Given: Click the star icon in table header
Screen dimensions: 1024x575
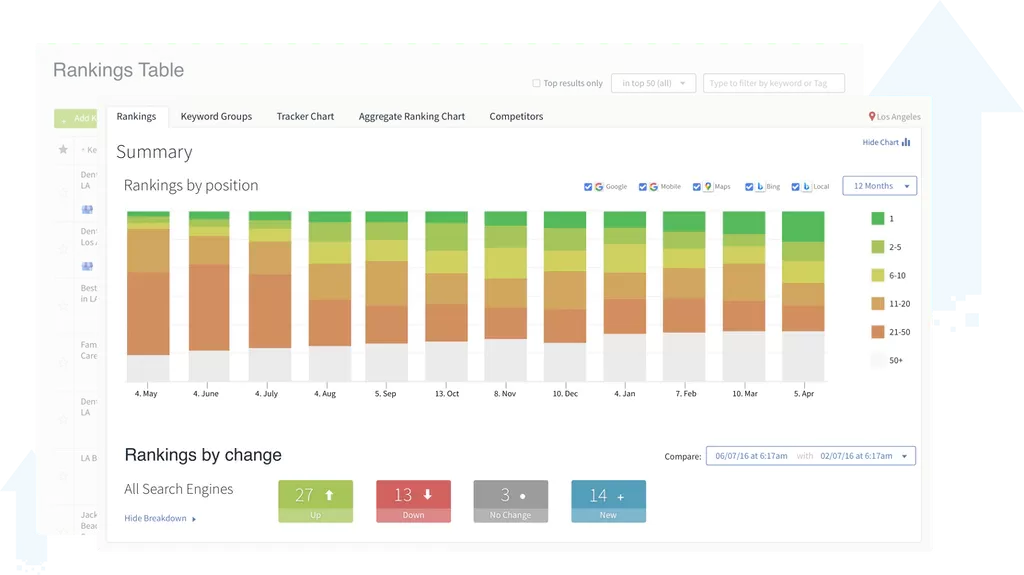Looking at the screenshot, I should (x=63, y=150).
